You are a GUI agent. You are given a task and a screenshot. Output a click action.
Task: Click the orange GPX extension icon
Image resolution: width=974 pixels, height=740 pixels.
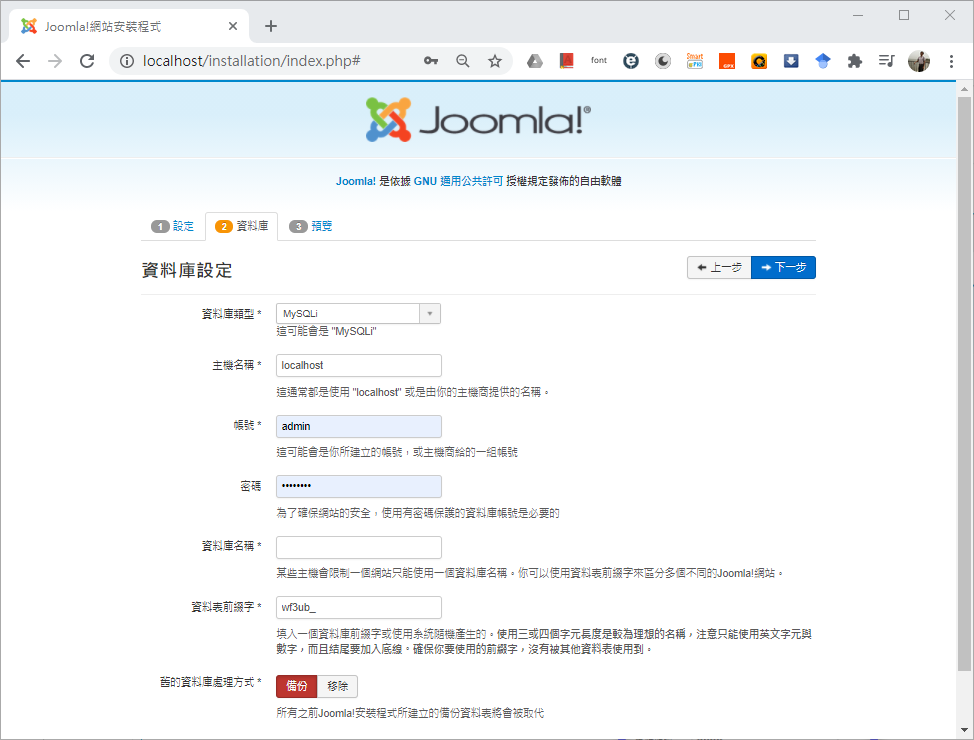[727, 61]
